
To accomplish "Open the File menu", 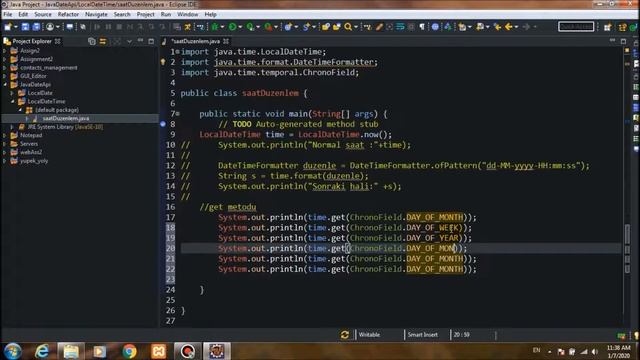I will click(x=8, y=14).
